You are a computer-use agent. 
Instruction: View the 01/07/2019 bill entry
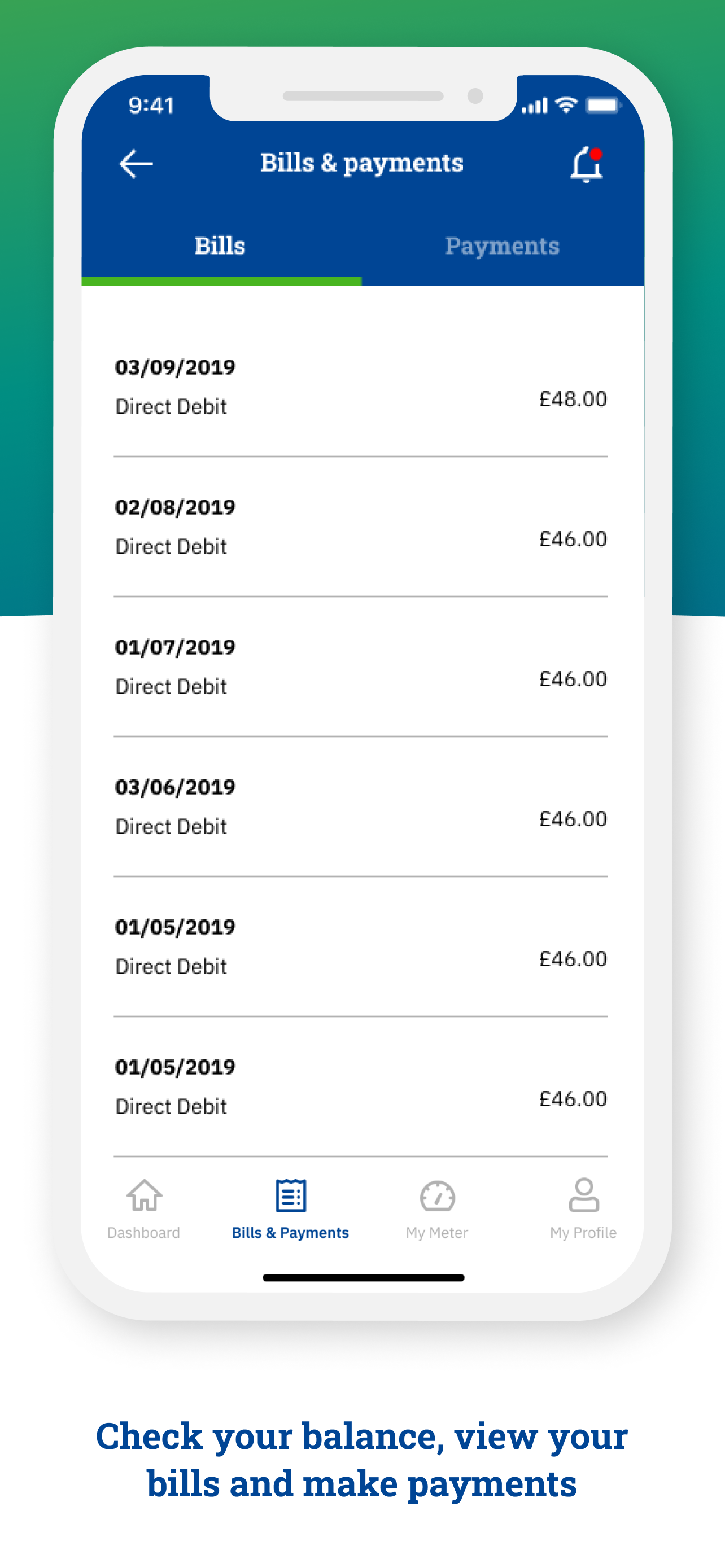pyautogui.click(x=360, y=667)
